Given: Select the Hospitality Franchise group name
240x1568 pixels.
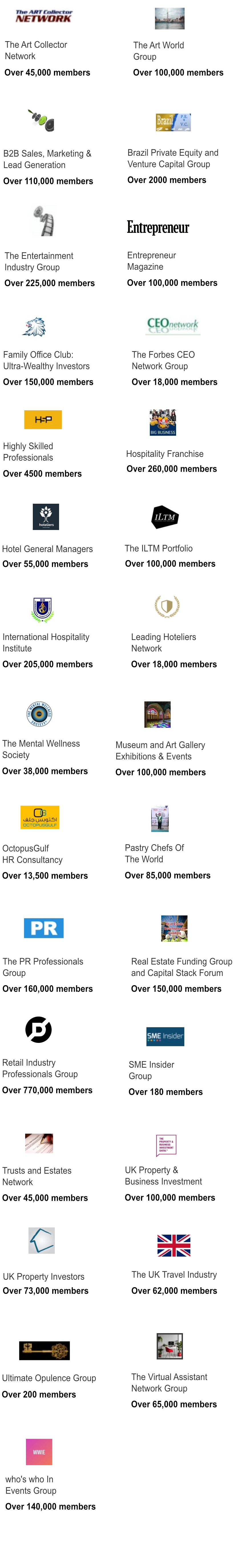Looking at the screenshot, I should 165,453.
